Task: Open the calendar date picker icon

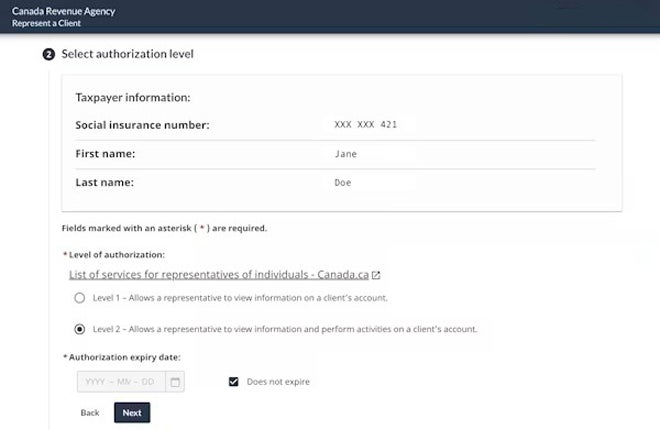Action: coord(175,382)
